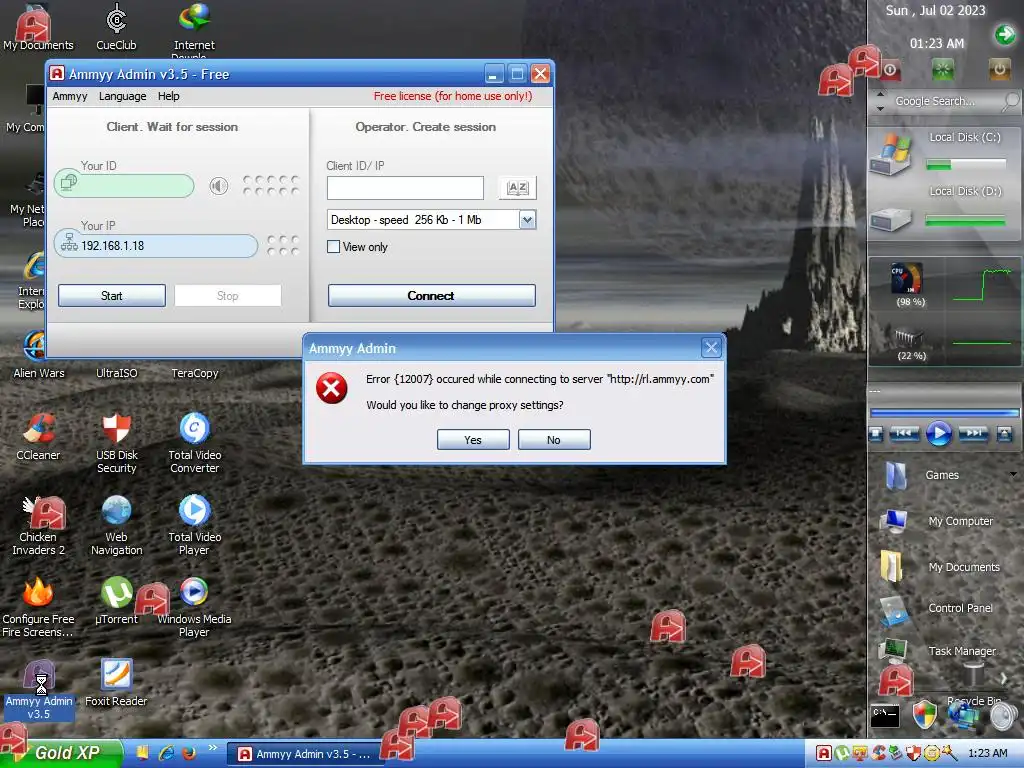Screen dimensions: 1024x768
Task: Close the Ammyy Admin error dialog
Action: 711,347
